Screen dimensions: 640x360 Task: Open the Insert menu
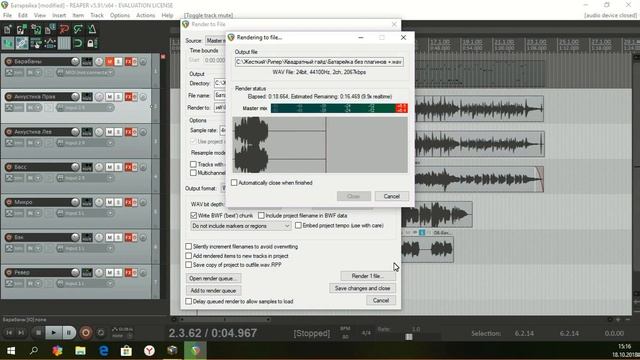(x=59, y=15)
